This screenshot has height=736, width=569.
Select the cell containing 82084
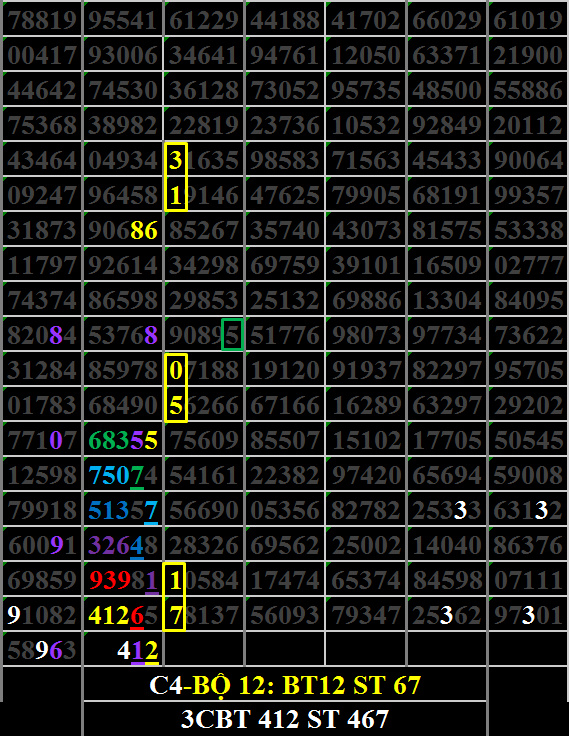(42, 335)
